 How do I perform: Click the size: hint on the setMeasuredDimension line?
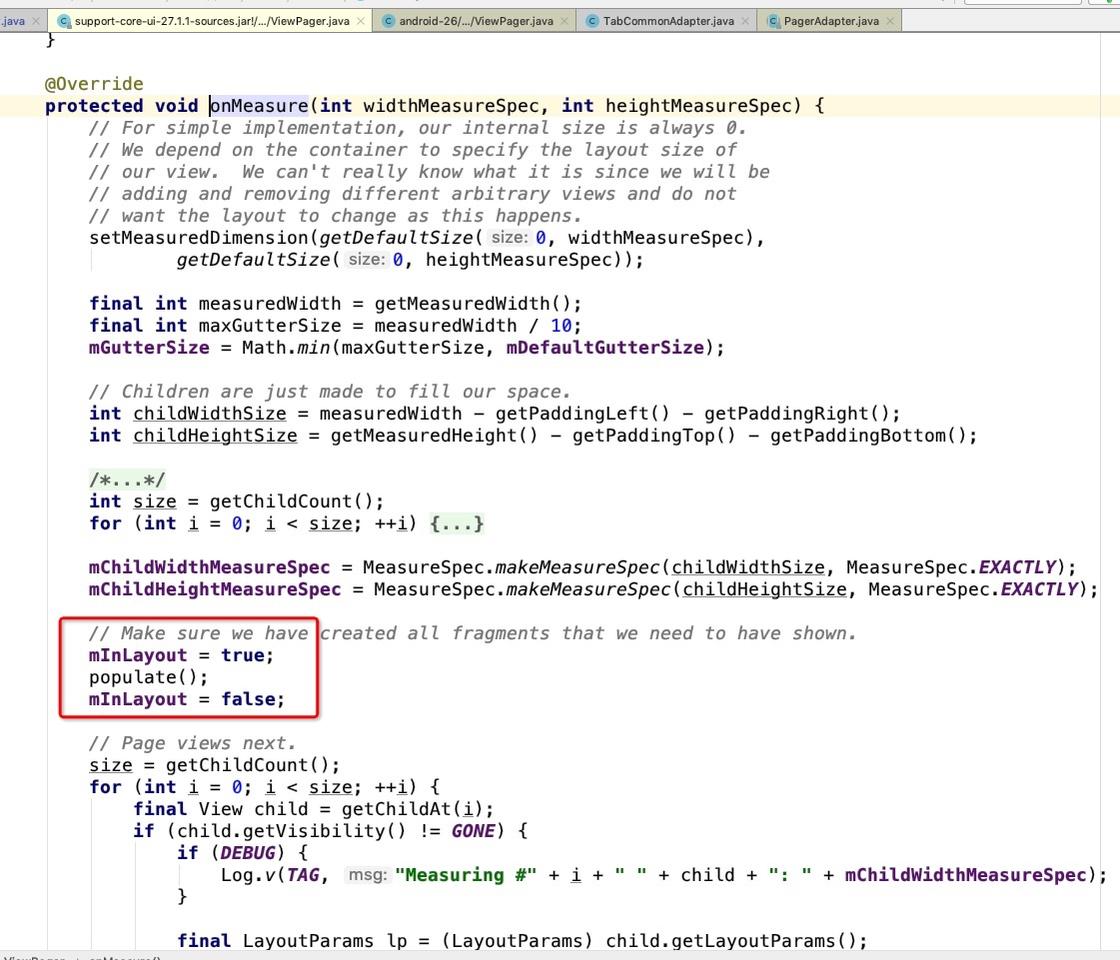pos(509,238)
